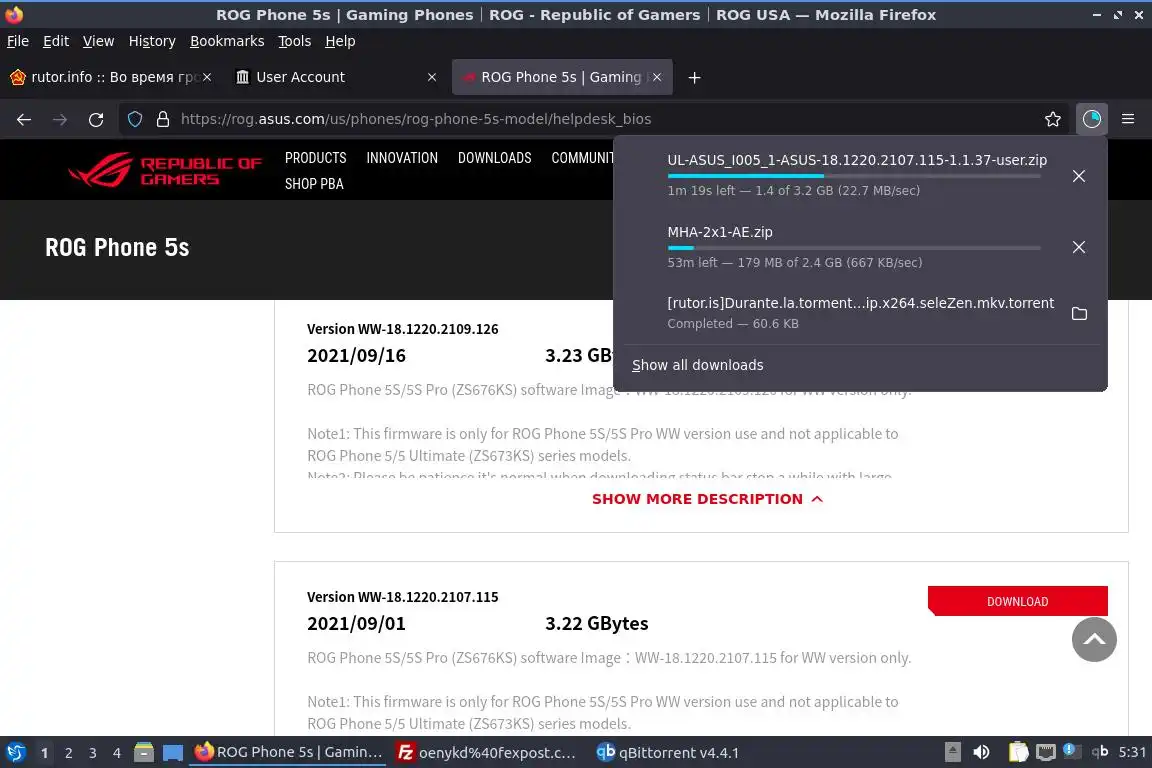Open the file manager taskbar launcher

pos(144,753)
